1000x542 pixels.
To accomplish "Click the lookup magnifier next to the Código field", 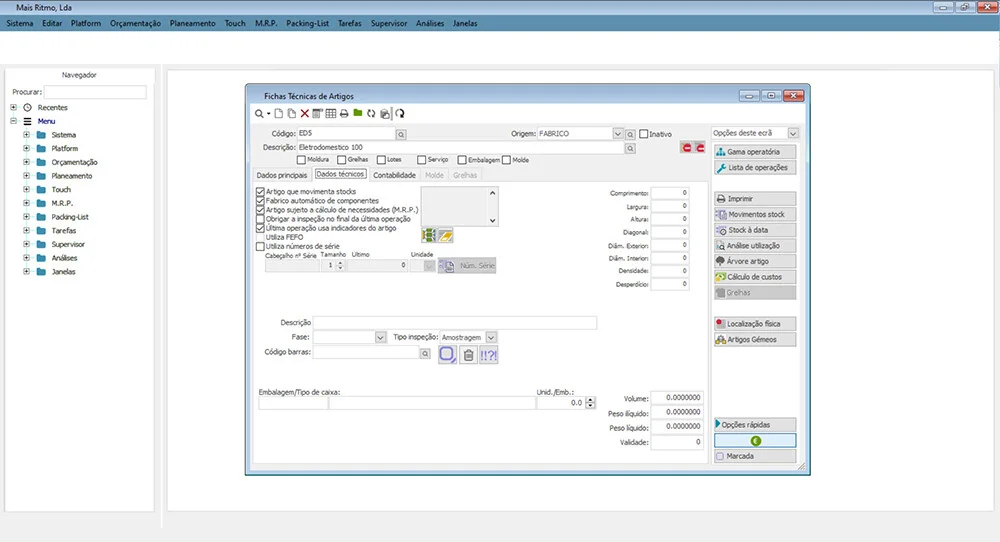I will pyautogui.click(x=401, y=135).
